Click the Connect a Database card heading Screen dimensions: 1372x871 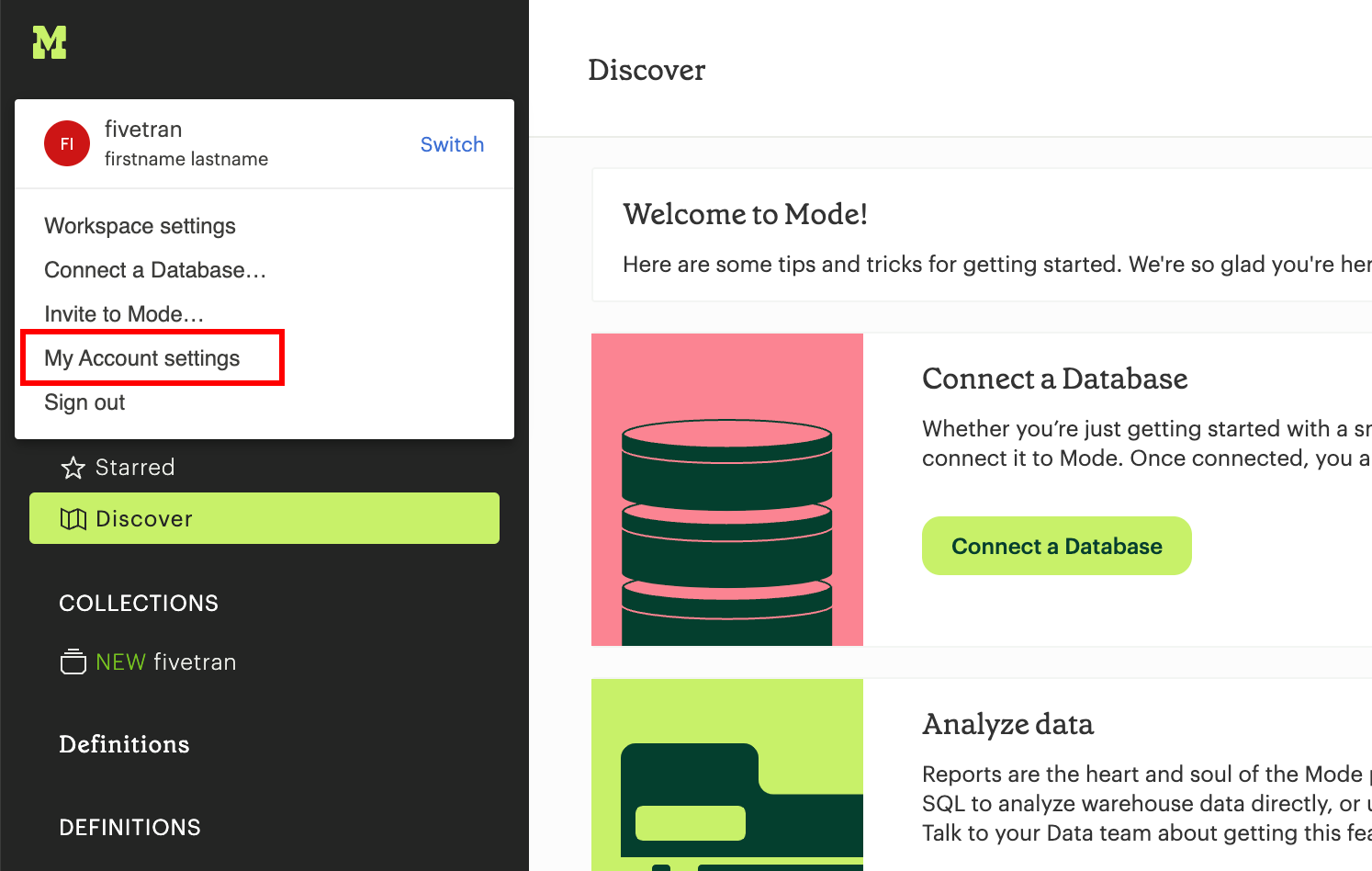(x=1055, y=379)
